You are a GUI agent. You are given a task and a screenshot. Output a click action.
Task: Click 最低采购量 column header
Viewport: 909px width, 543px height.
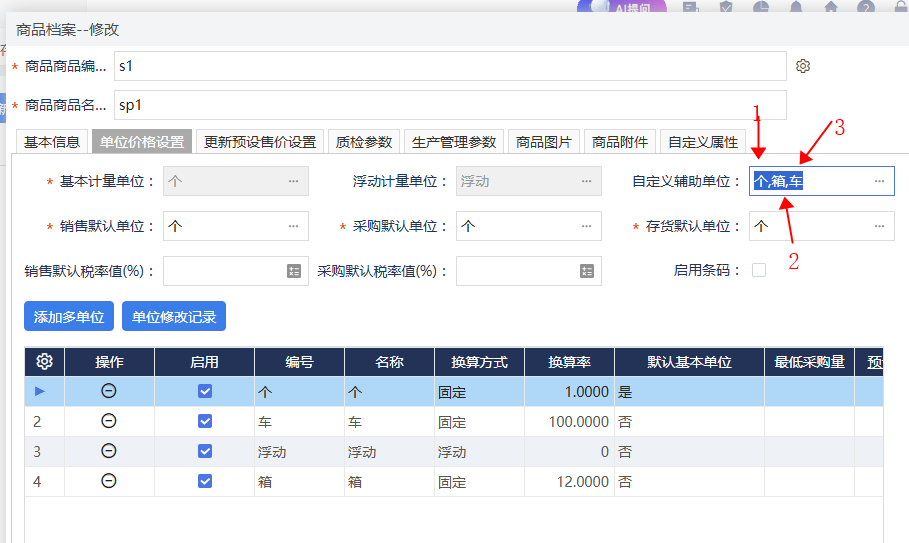point(809,362)
